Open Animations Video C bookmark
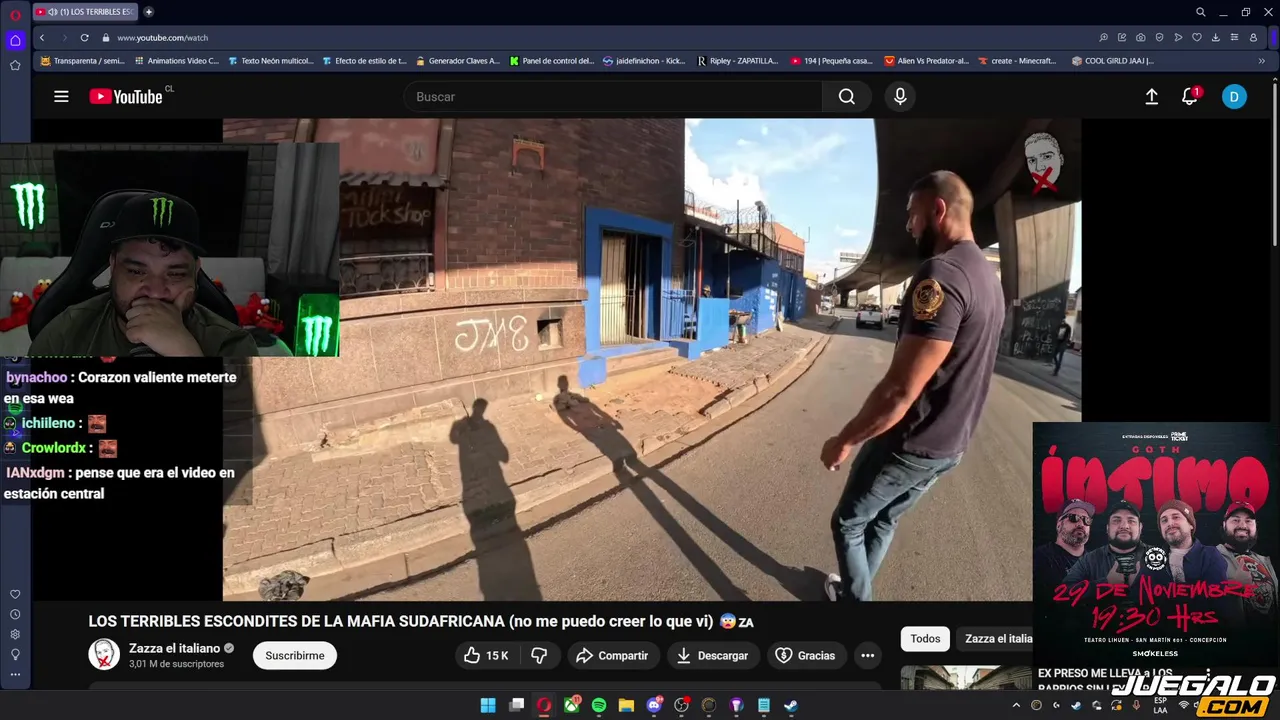The height and width of the screenshot is (720, 1280). 176,61
